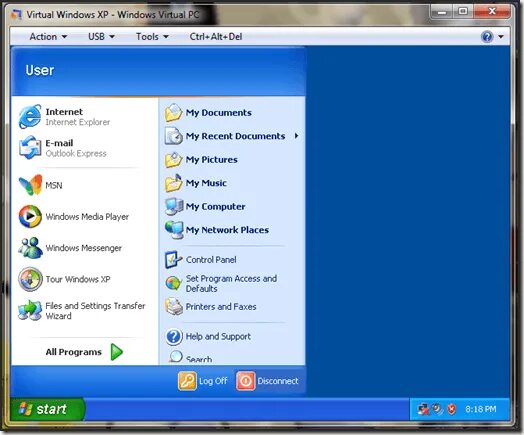
Task: Click the red security shield tray icon
Action: [x=451, y=409]
